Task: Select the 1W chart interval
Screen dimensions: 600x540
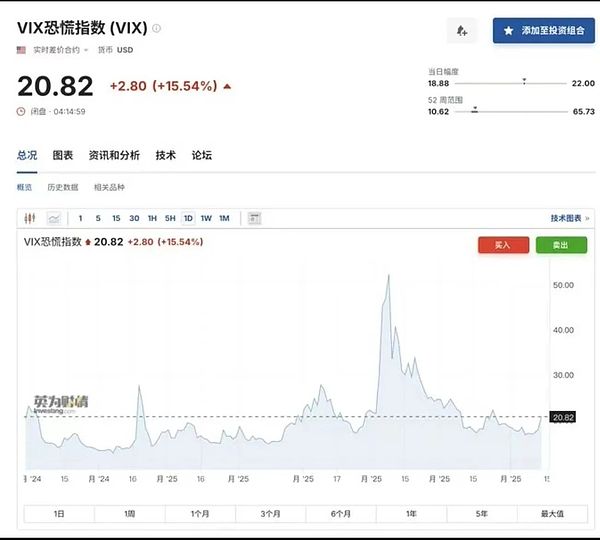Action: [x=206, y=218]
